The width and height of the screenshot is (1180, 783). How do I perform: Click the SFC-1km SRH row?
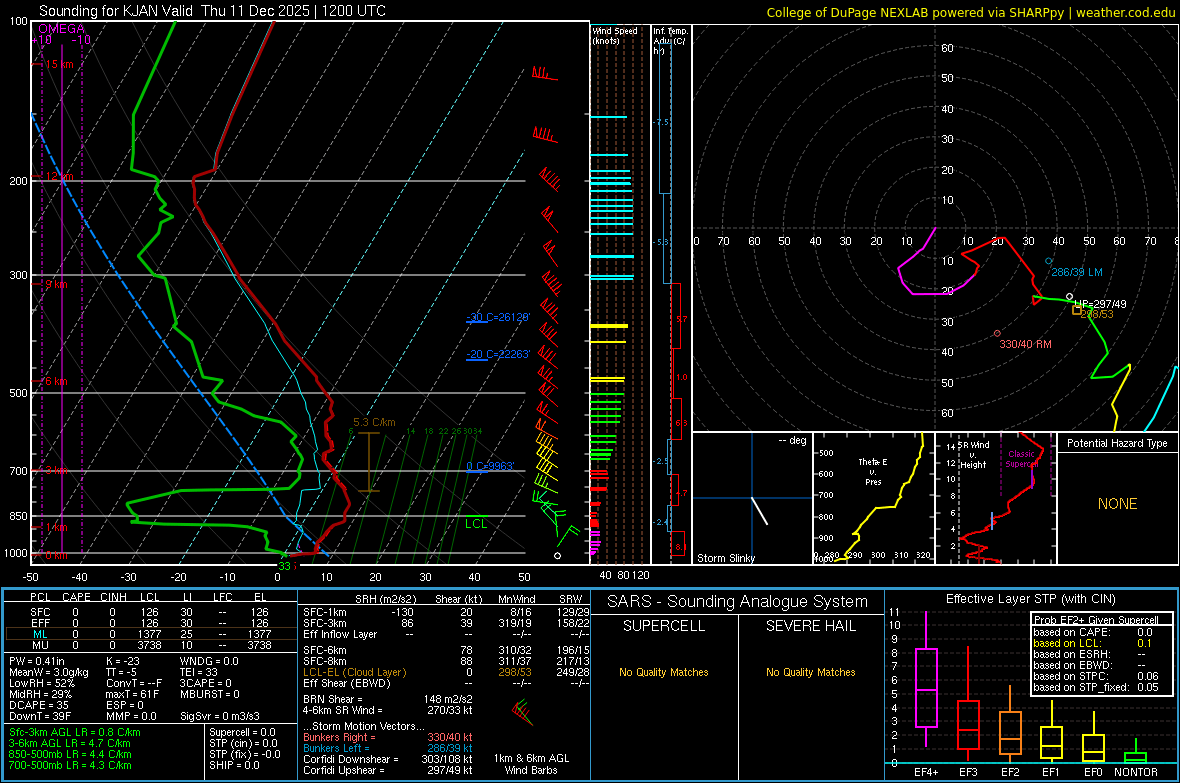tap(446, 612)
